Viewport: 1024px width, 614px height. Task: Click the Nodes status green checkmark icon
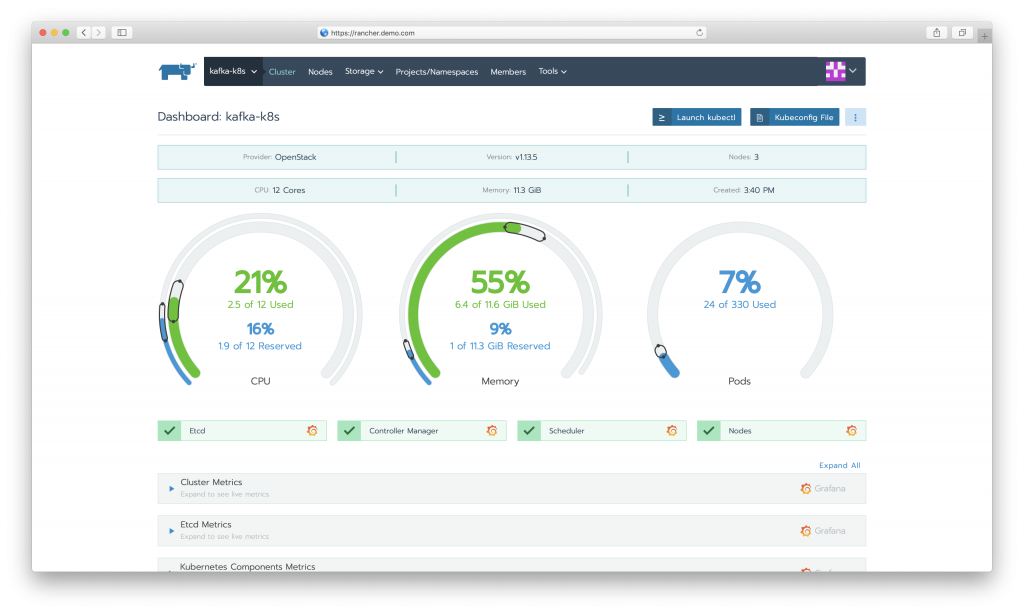coord(709,430)
